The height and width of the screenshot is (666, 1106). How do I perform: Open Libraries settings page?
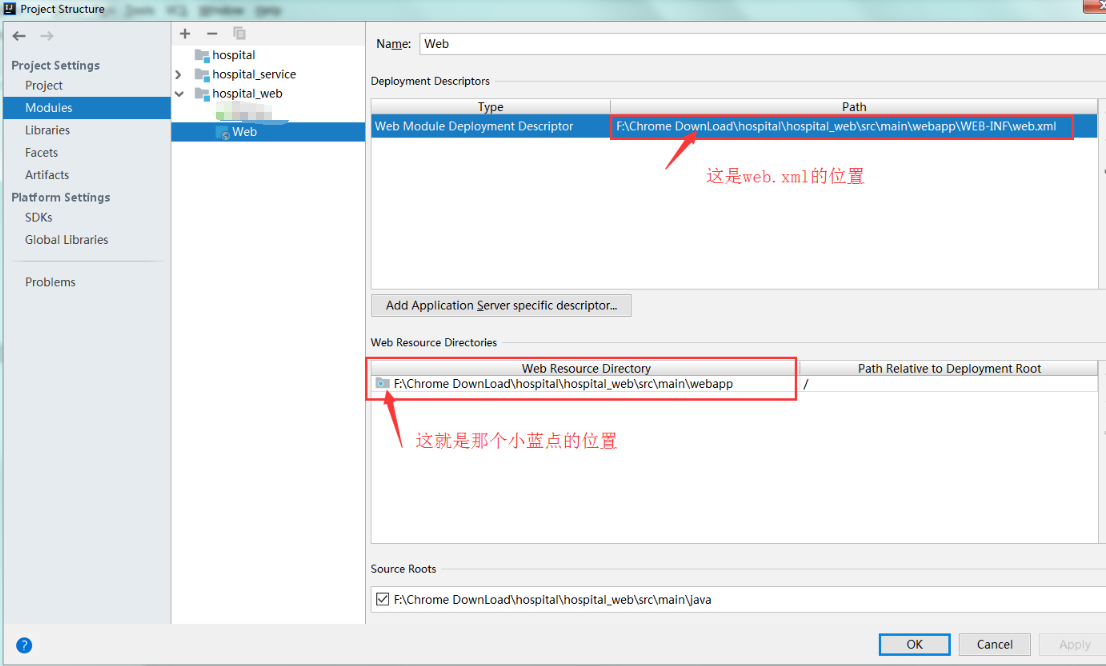(47, 131)
